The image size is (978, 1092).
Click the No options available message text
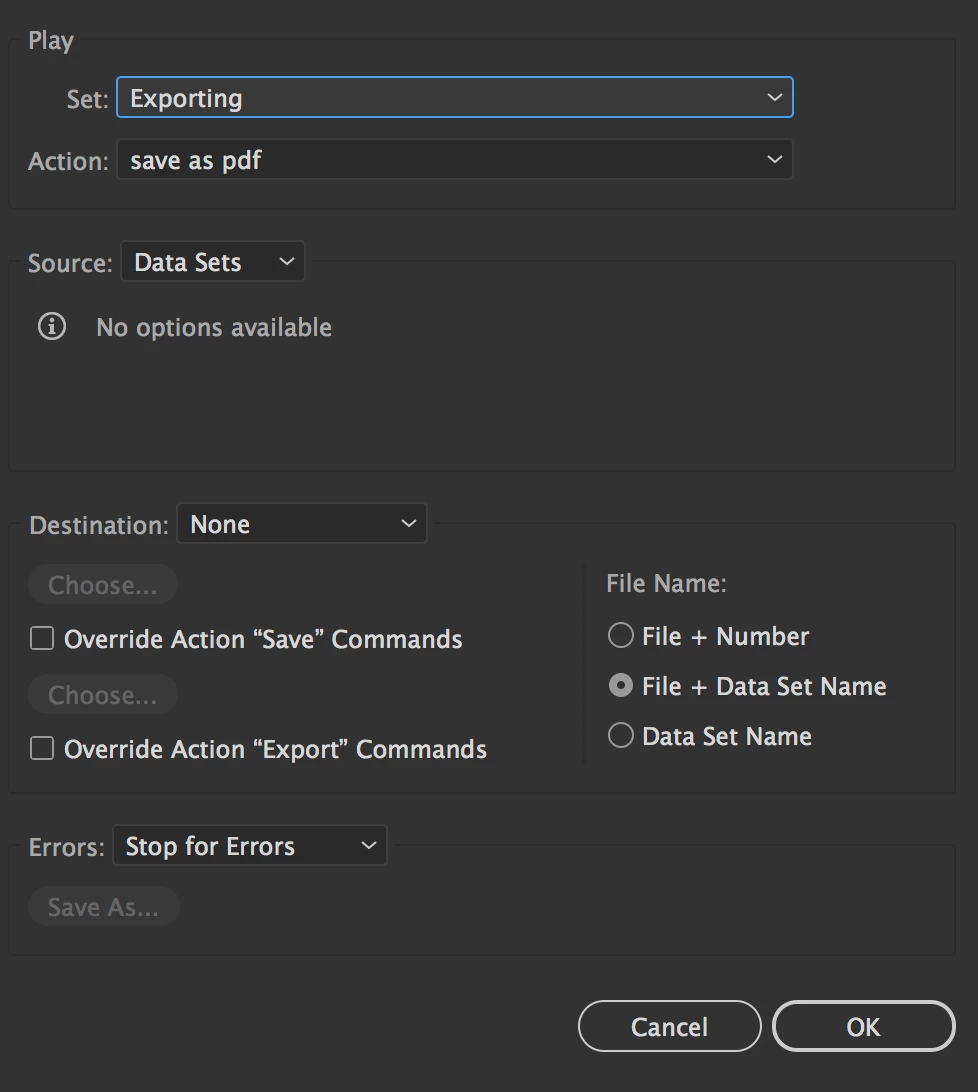pyautogui.click(x=214, y=327)
